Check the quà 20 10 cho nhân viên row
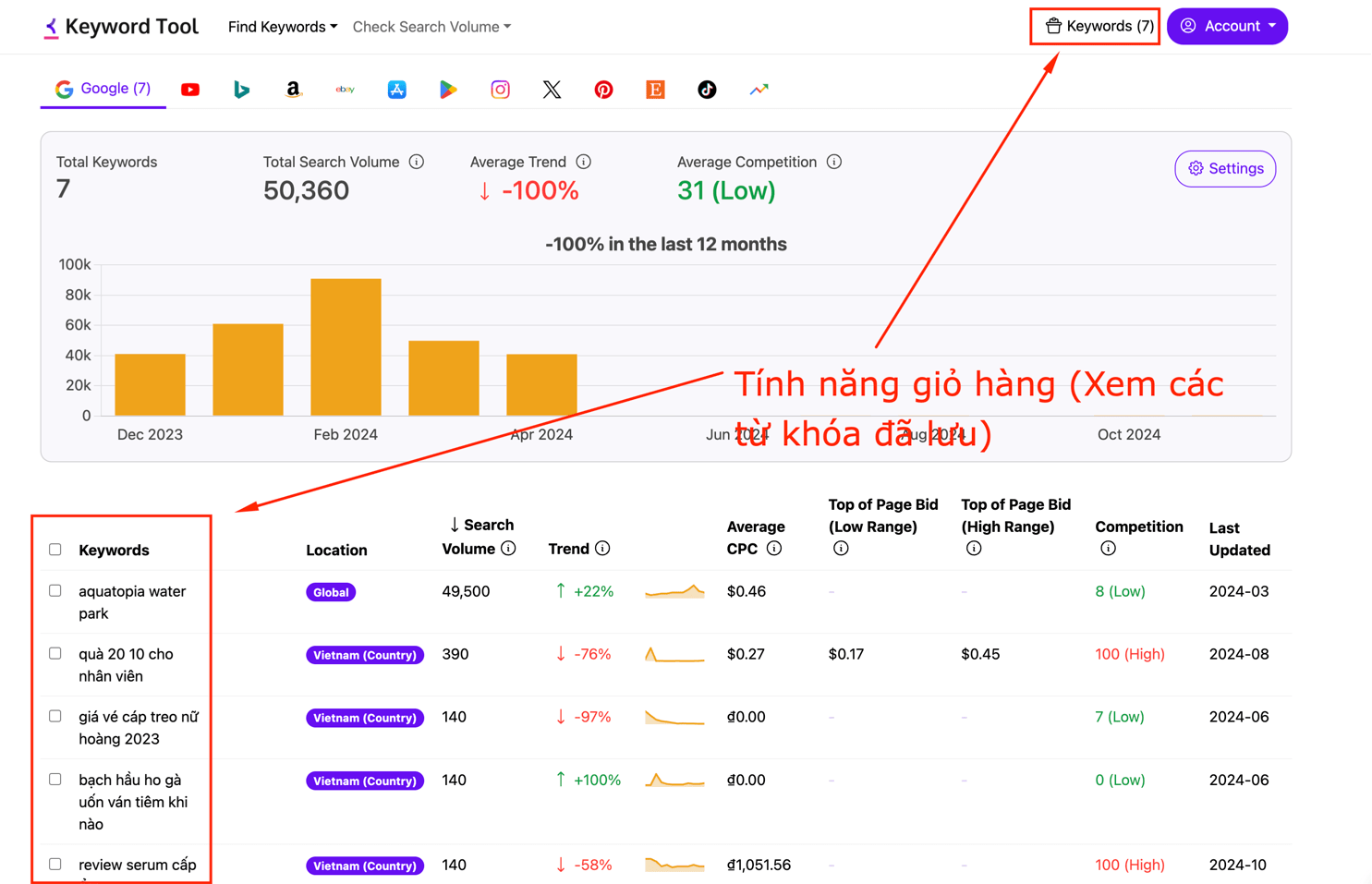Viewport: 1372px width, 884px height. coord(55,653)
